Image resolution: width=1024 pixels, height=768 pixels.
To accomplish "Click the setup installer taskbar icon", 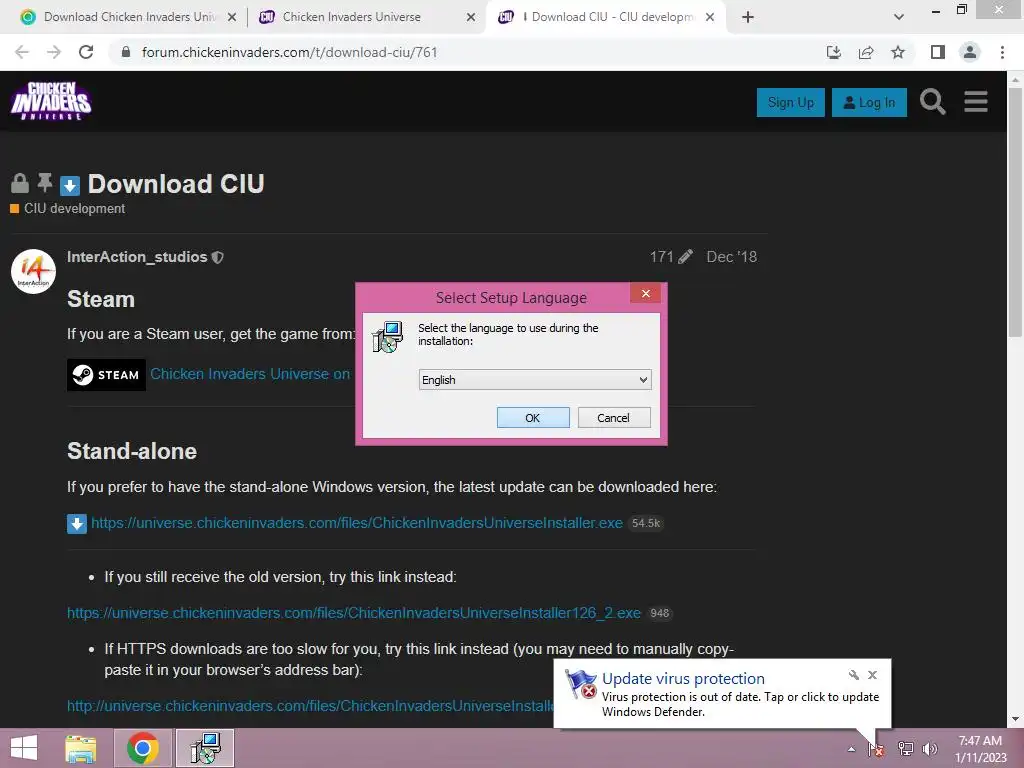I will coord(205,748).
